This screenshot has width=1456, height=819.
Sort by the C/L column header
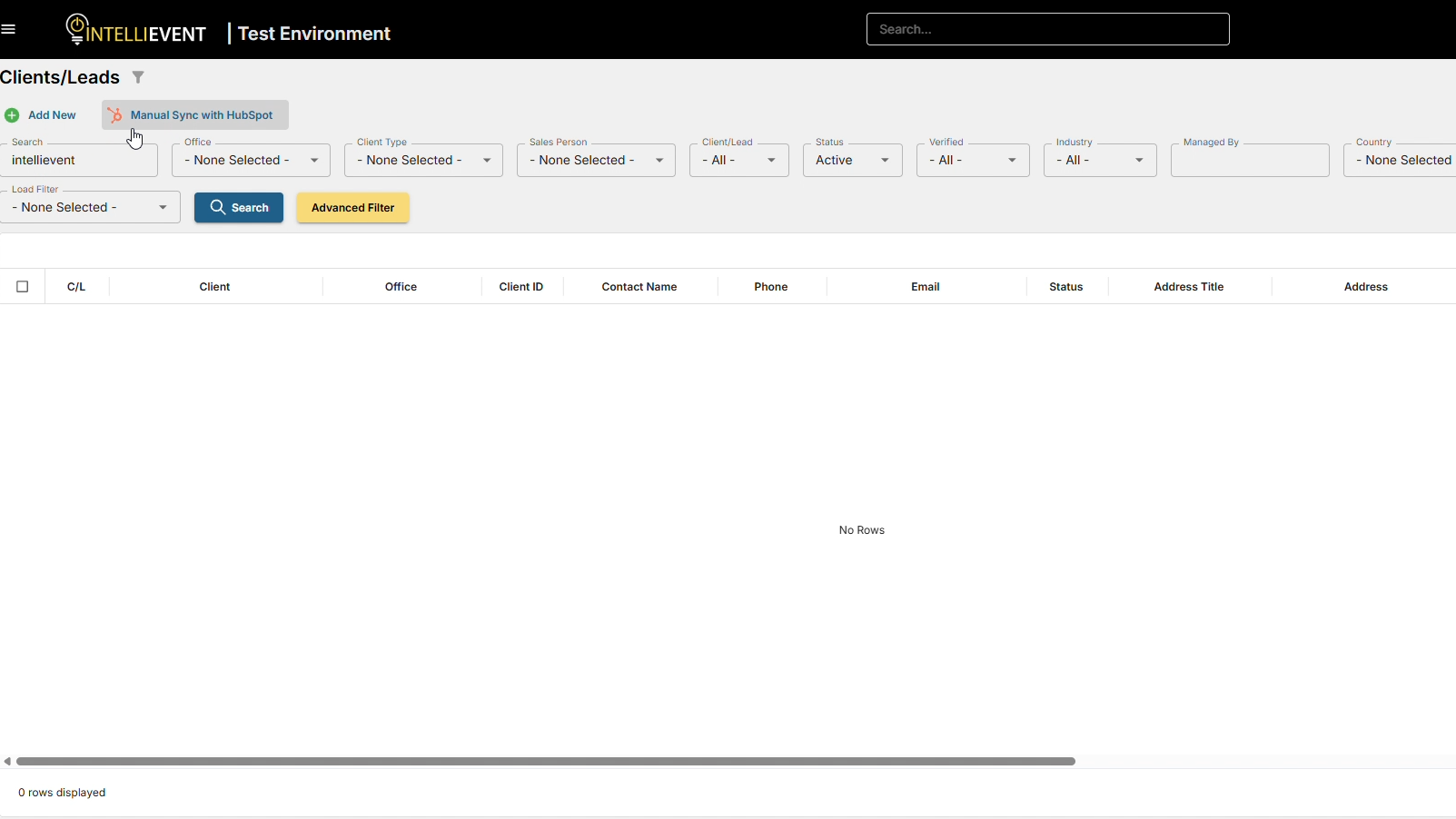coord(76,287)
